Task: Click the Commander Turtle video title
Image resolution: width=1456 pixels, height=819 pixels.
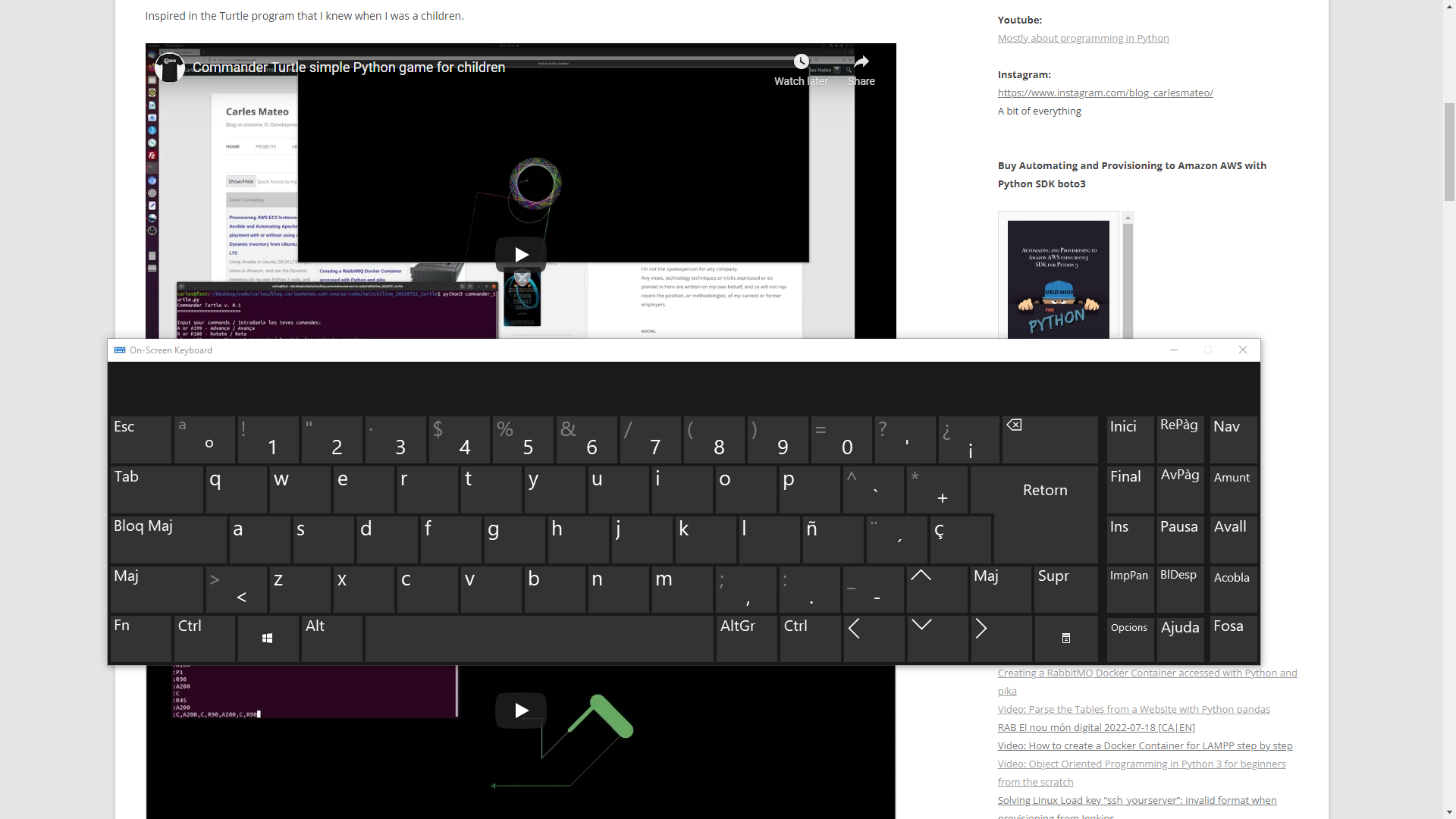Action: pos(349,67)
